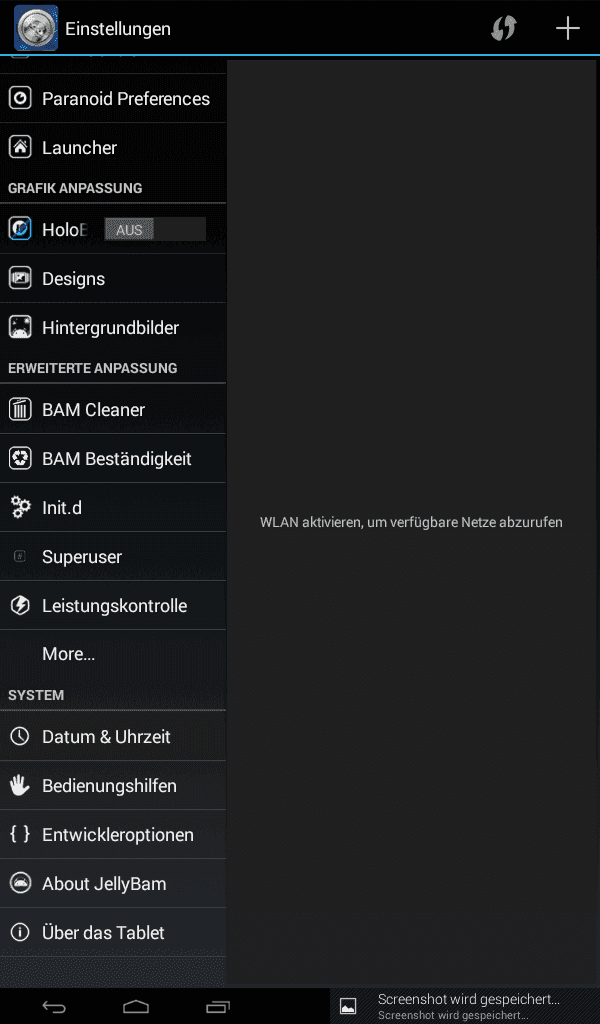This screenshot has height=1024, width=600.
Task: Tap the Bedienungshilfen hand icon
Action: pyautogui.click(x=20, y=786)
